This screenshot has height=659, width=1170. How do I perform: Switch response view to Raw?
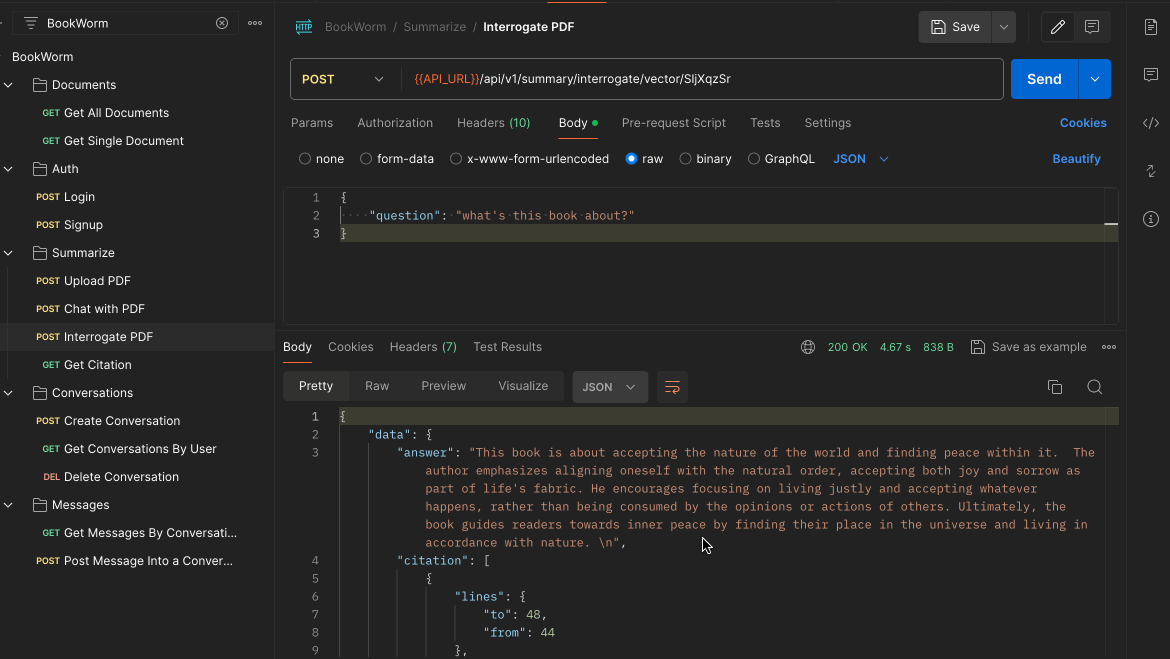pyautogui.click(x=377, y=386)
